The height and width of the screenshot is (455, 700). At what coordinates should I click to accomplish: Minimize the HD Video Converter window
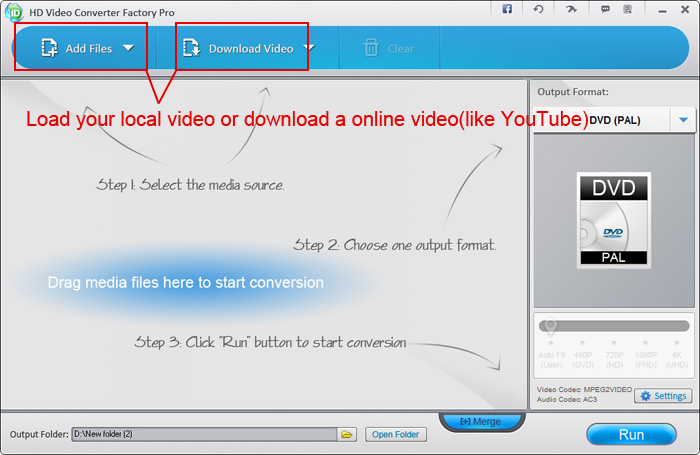tap(662, 10)
